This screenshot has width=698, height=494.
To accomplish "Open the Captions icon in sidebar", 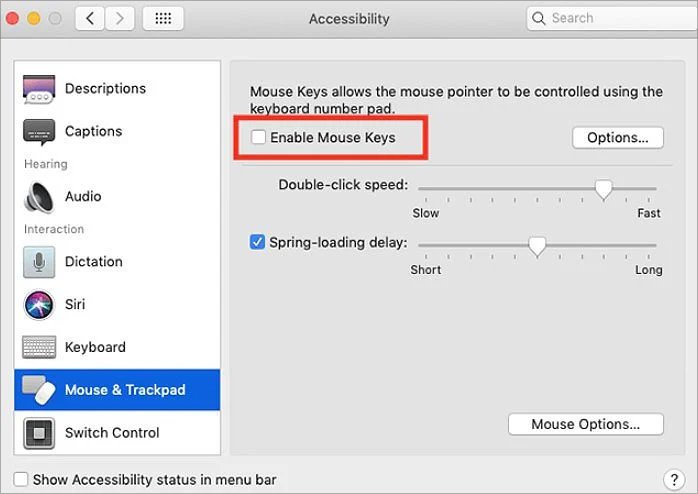I will 39,131.
